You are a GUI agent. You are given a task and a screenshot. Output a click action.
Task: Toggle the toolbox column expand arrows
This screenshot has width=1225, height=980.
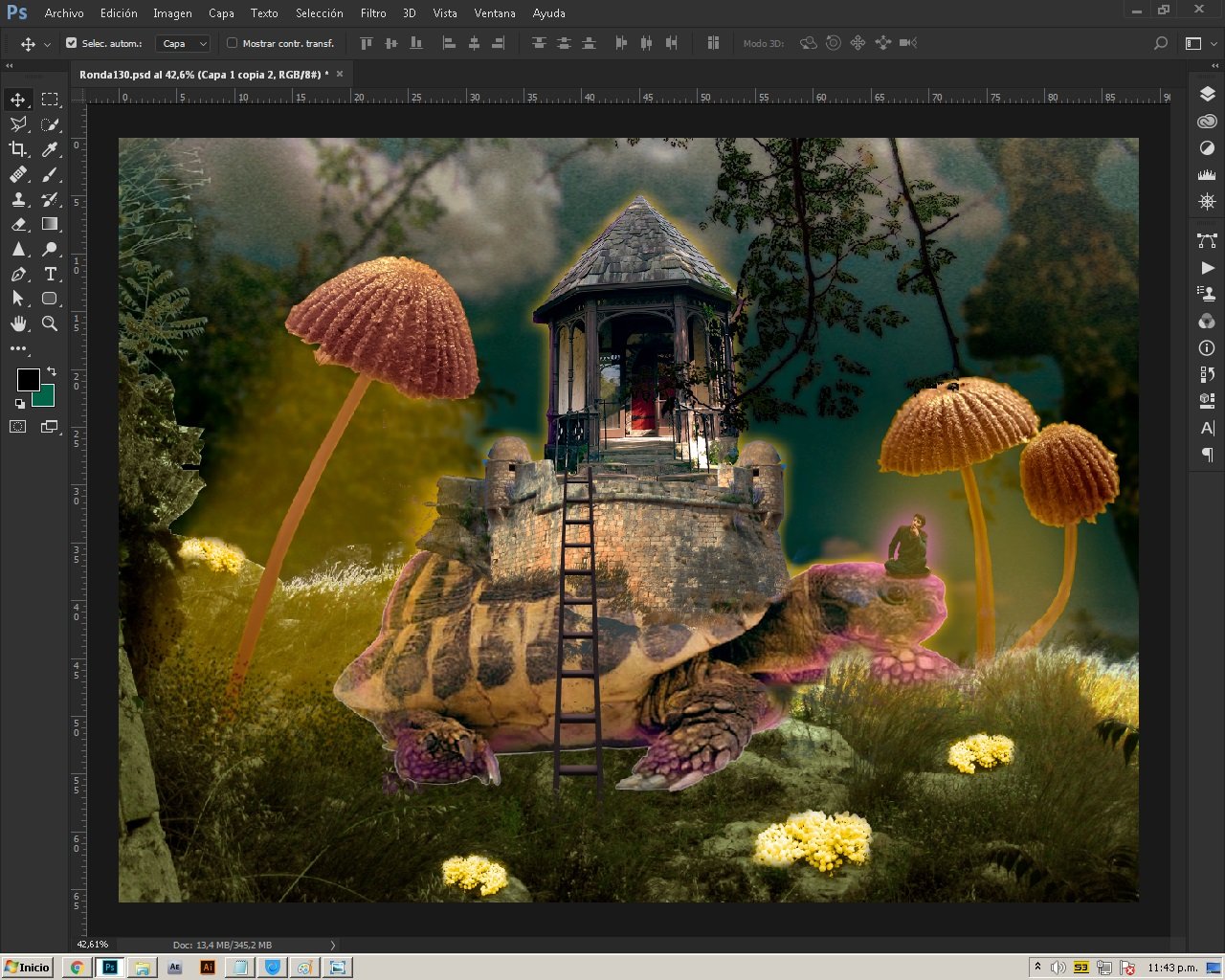(10, 66)
